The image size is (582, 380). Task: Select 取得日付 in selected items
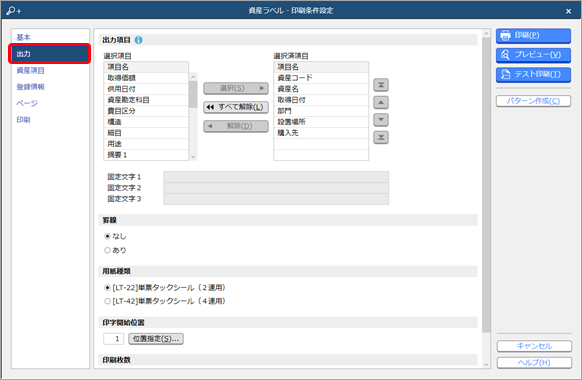[321, 100]
